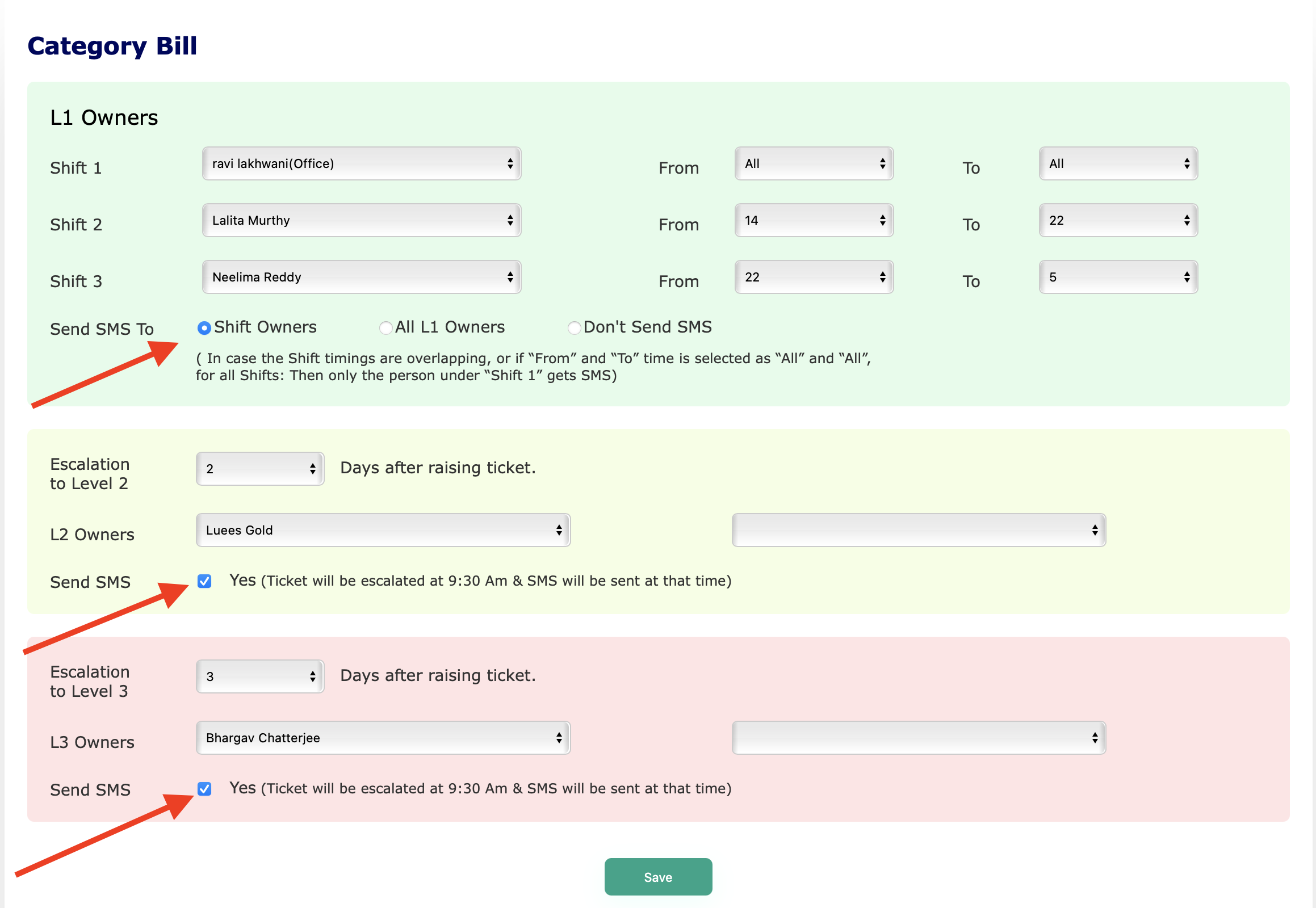Choose Don't Send SMS radio option

[574, 328]
